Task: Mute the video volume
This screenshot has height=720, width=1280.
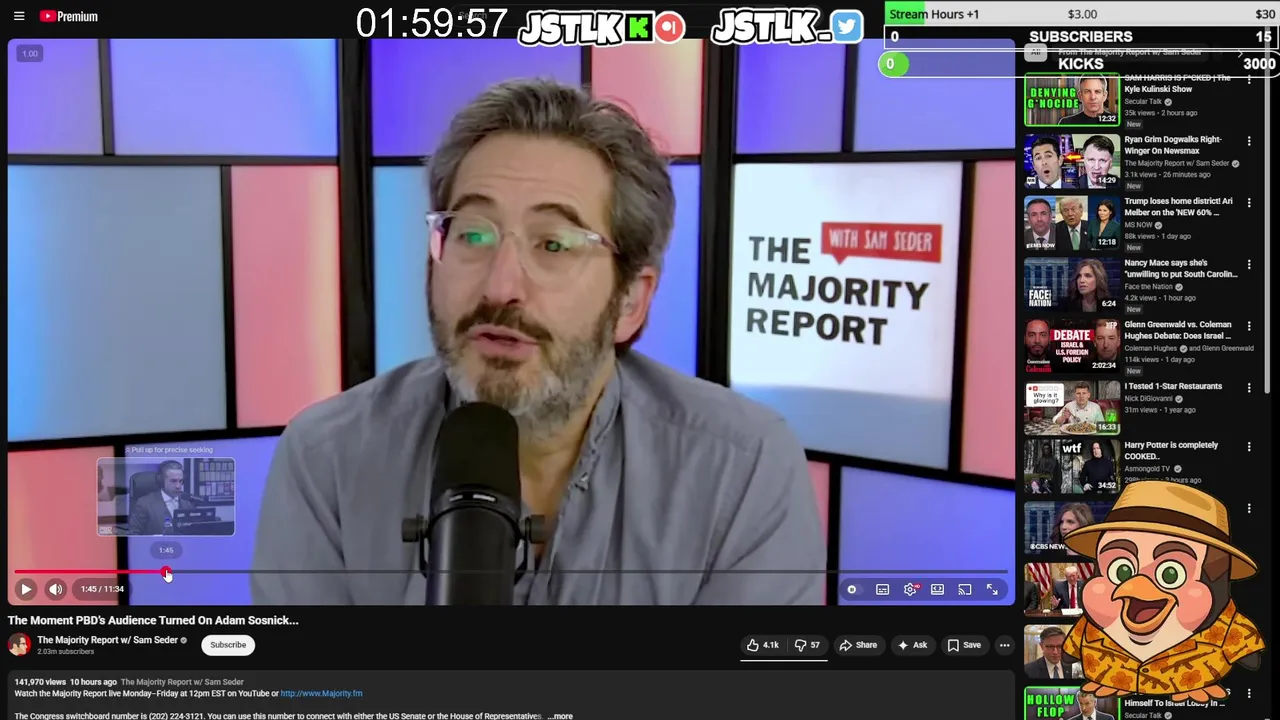Action: pos(56,589)
